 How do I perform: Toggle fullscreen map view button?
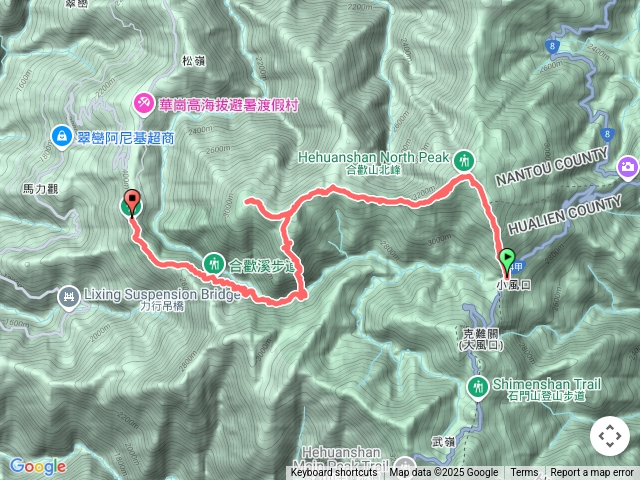coord(610,436)
